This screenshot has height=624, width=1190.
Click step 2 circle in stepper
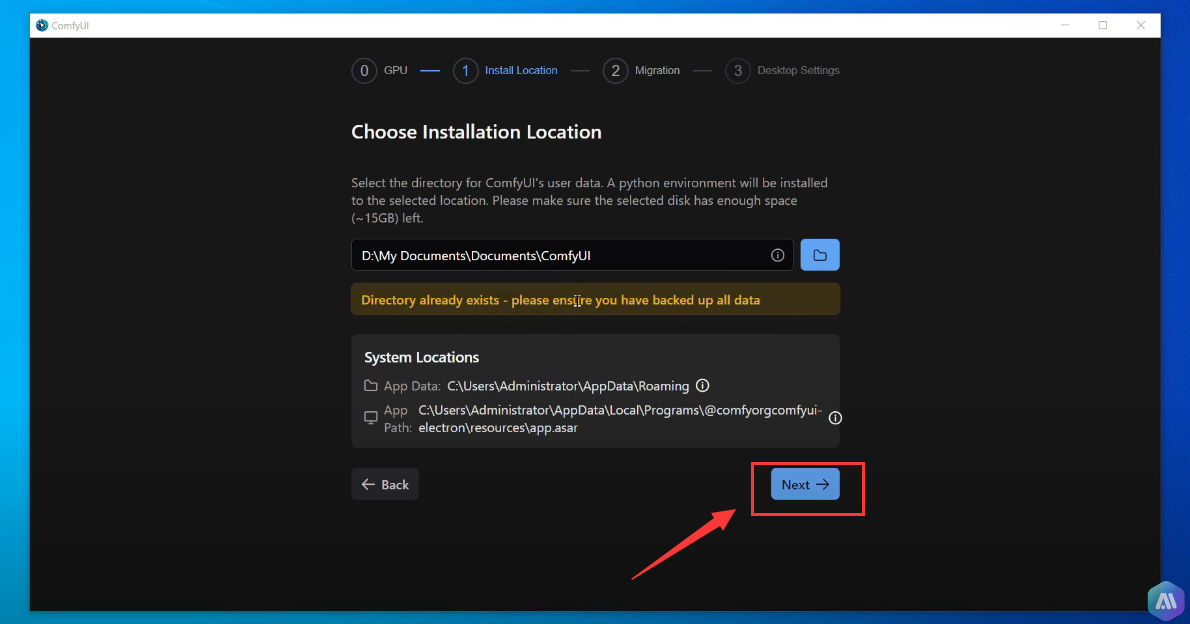(615, 71)
